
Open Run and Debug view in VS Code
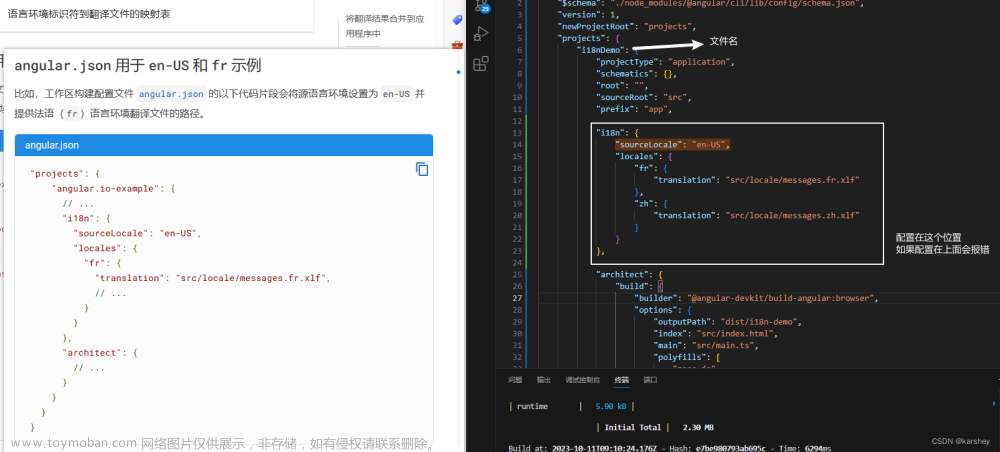click(x=481, y=34)
